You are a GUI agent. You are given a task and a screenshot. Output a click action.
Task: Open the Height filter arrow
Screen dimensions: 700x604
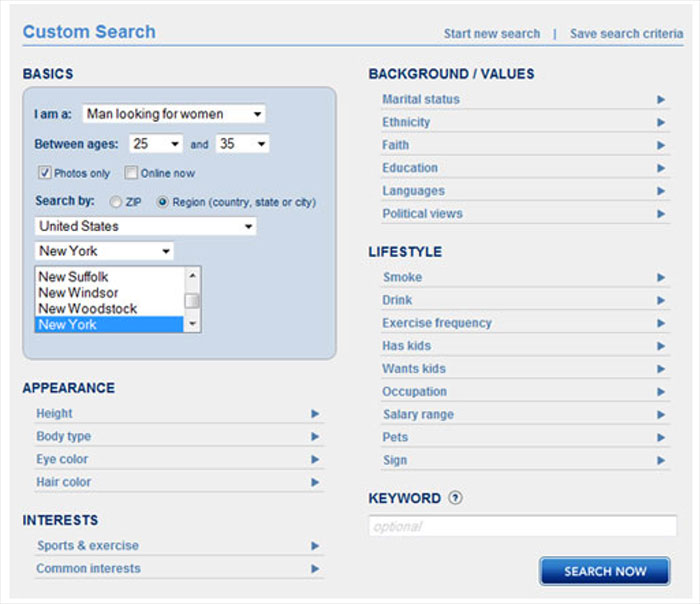[315, 413]
